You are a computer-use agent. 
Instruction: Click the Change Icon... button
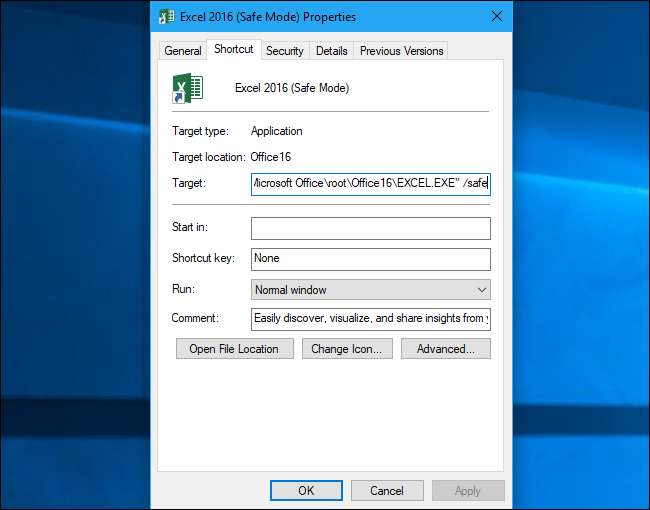click(344, 349)
